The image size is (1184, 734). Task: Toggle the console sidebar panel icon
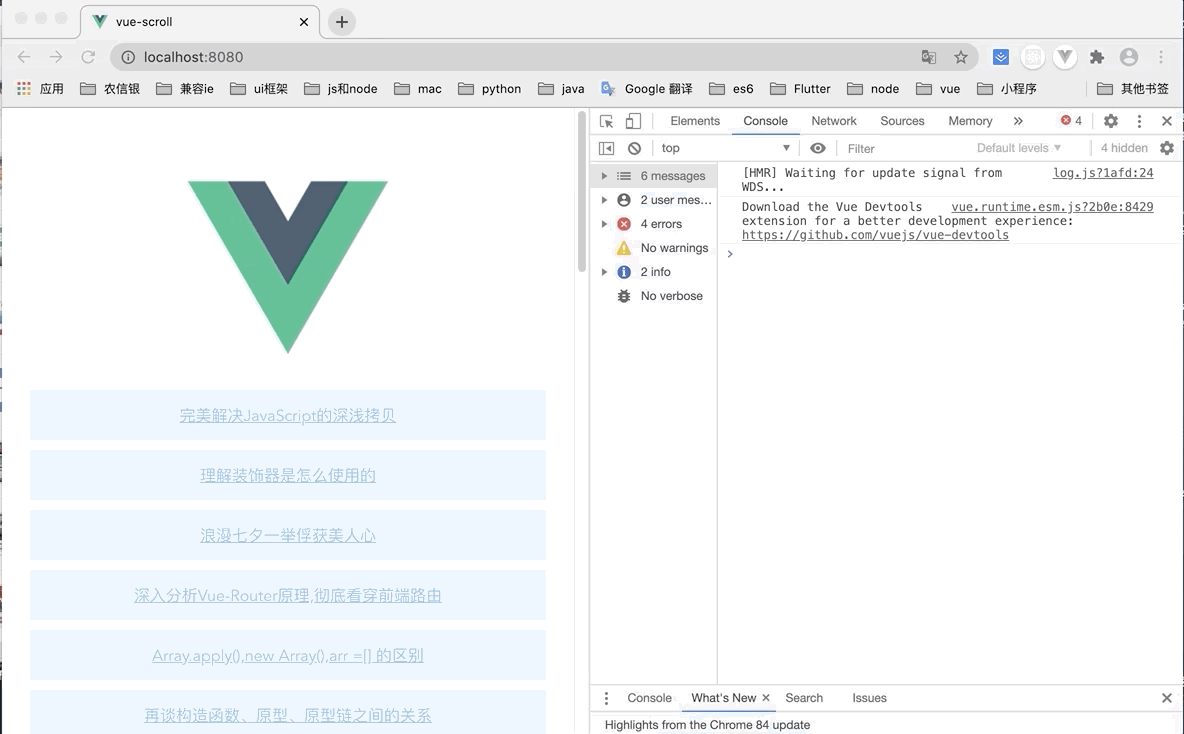[606, 148]
